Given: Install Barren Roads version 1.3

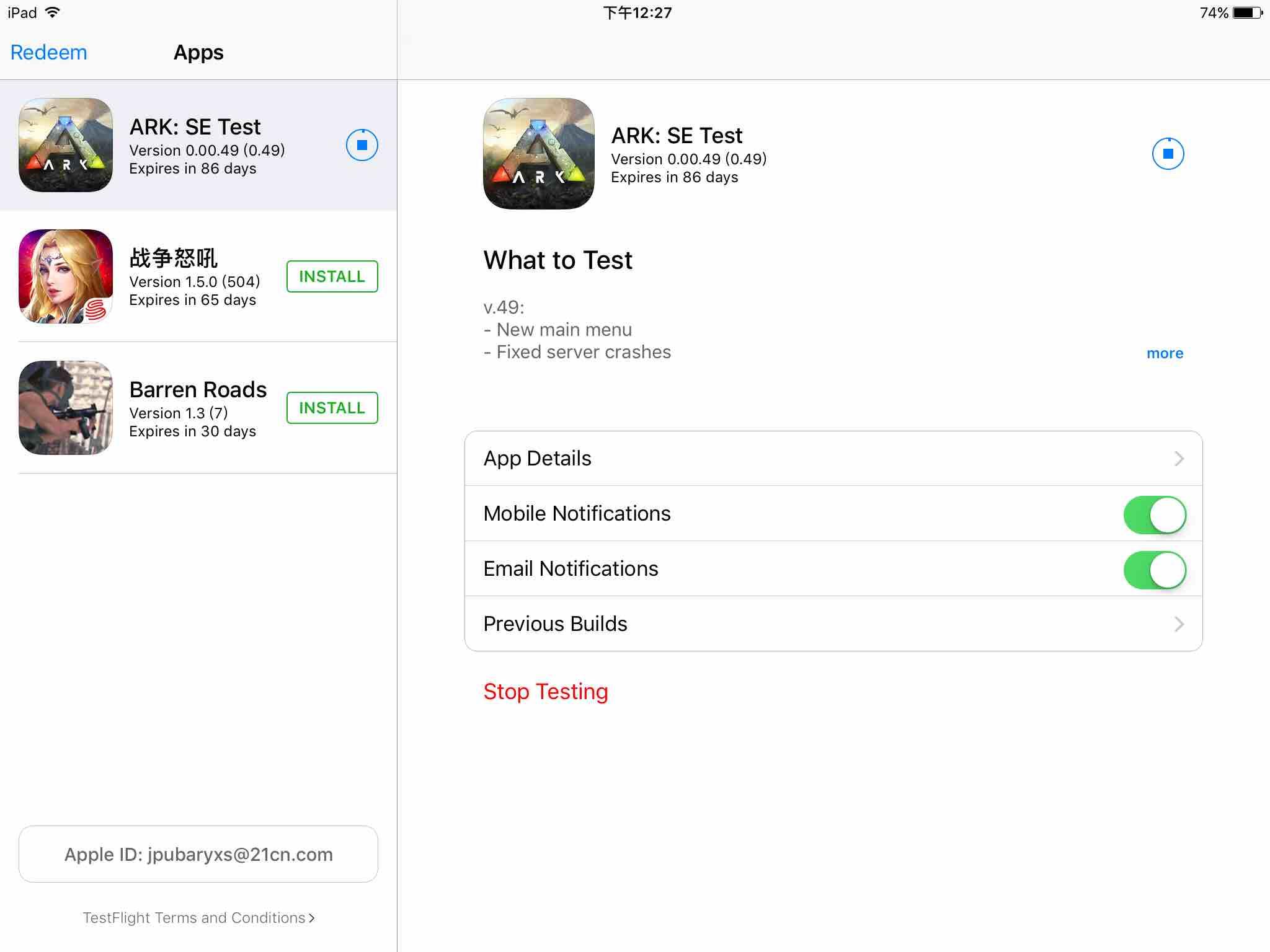Looking at the screenshot, I should tap(332, 408).
